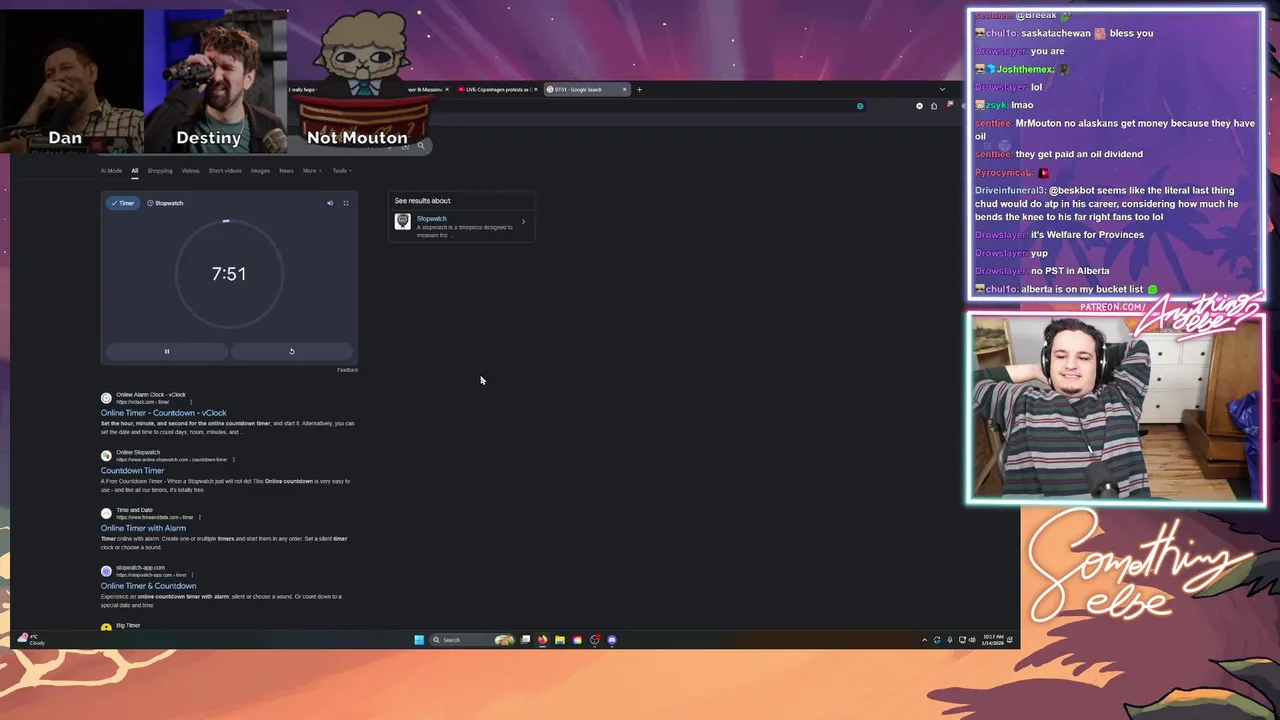Show hidden system tray icons
The height and width of the screenshot is (720, 1280).
924,640
